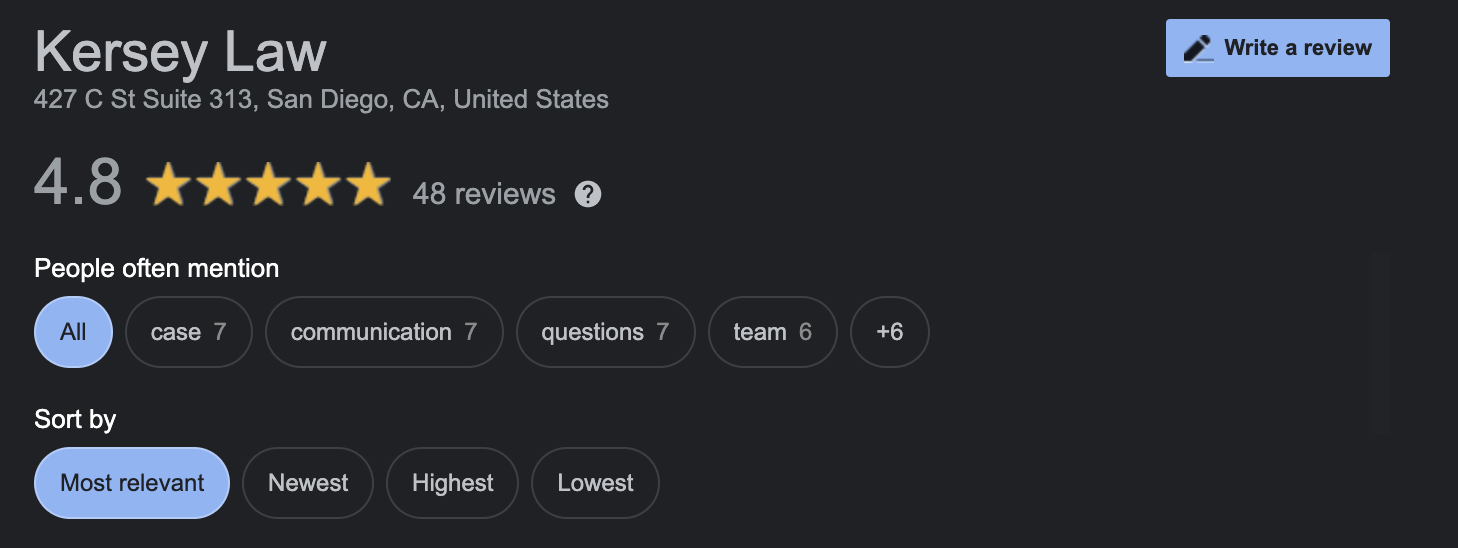Screen dimensions: 1458x548
Task: Sort reviews by Newest
Action: tap(308, 483)
